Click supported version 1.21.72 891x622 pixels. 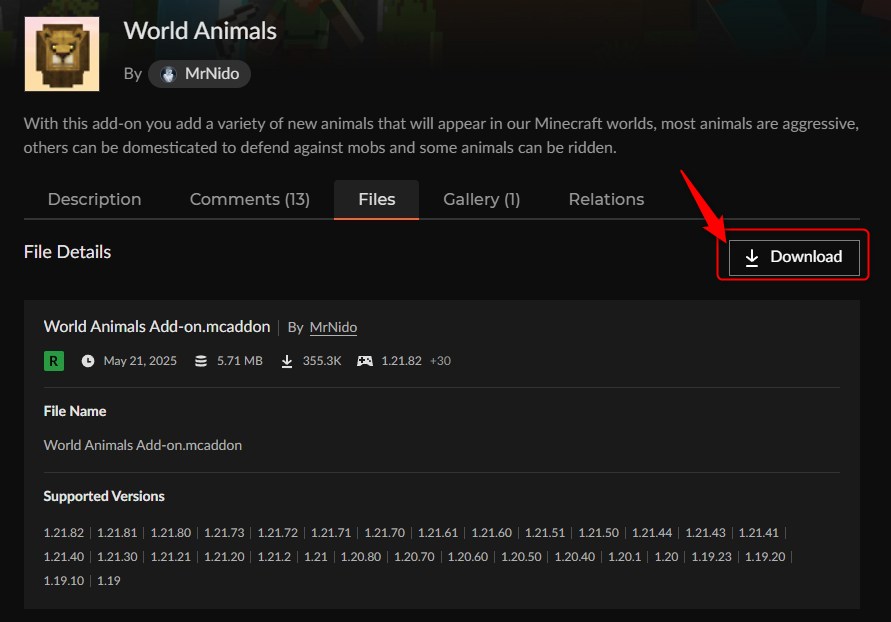point(277,533)
